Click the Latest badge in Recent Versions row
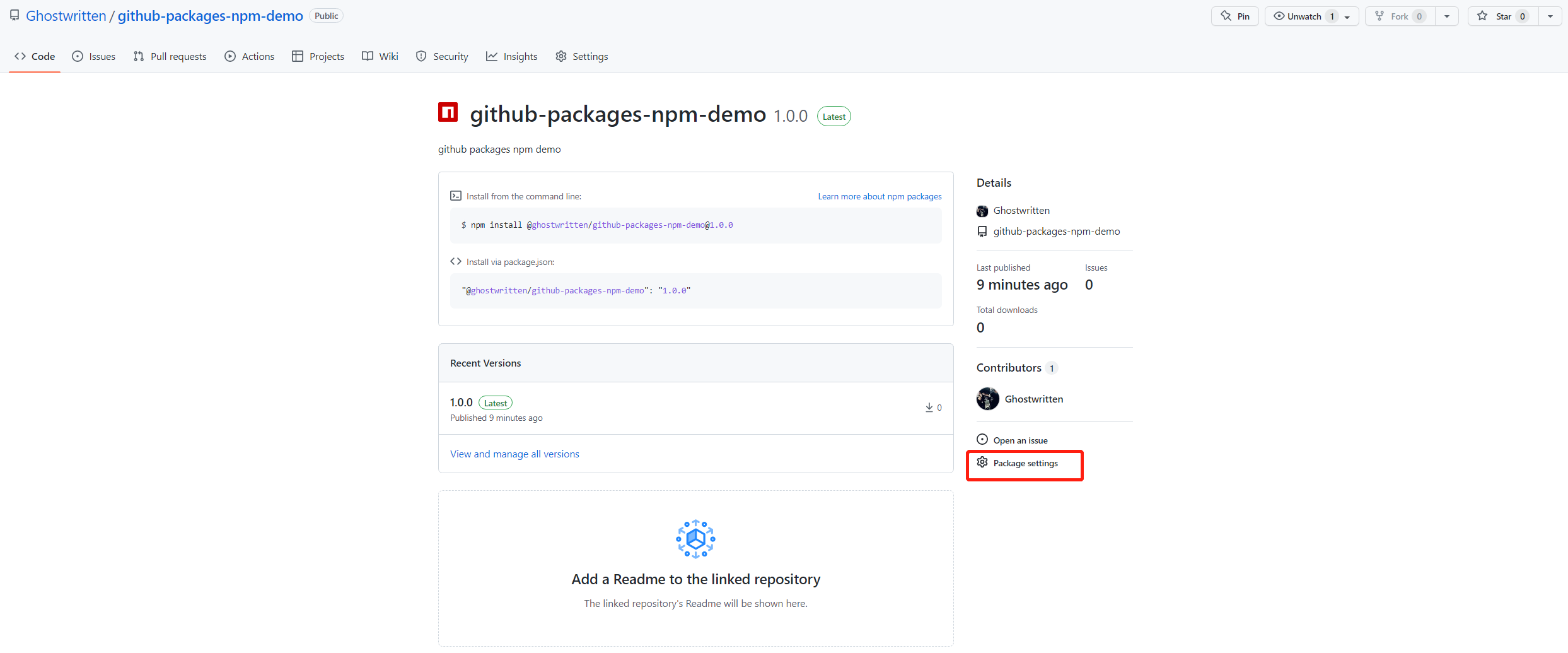Viewport: 1568px width, 653px height. (x=496, y=403)
